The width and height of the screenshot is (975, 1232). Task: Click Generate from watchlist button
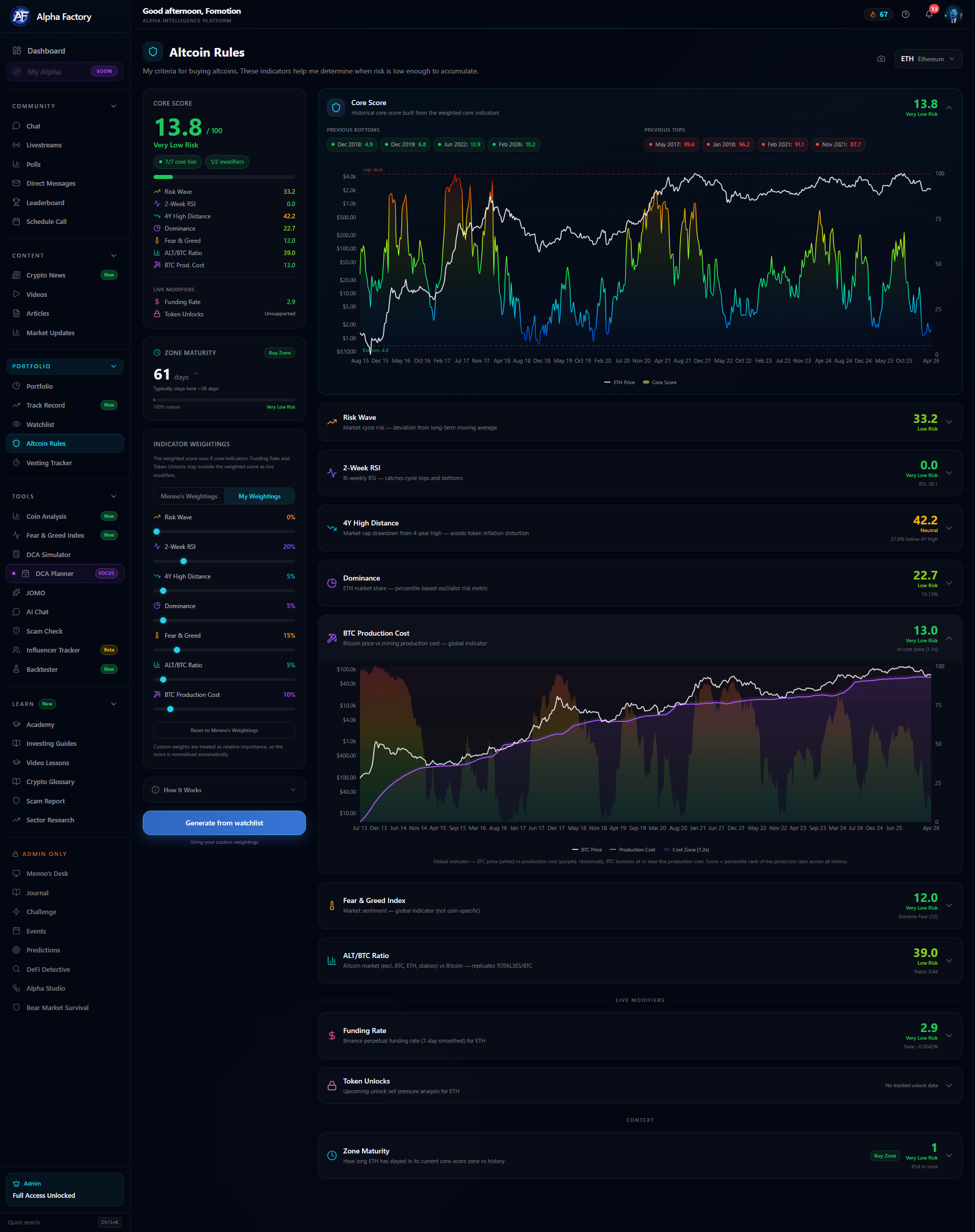(x=224, y=822)
